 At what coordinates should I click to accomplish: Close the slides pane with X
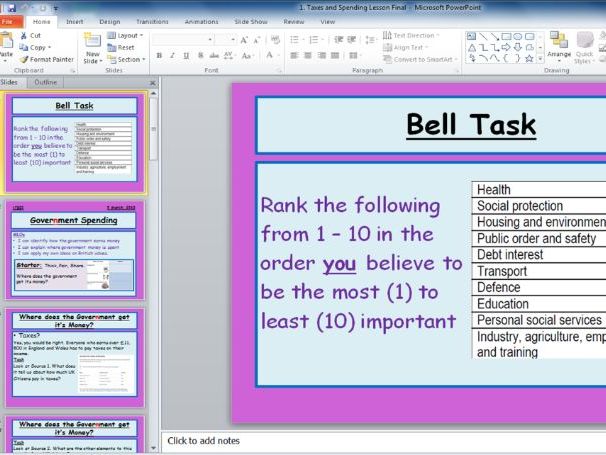click(x=152, y=82)
